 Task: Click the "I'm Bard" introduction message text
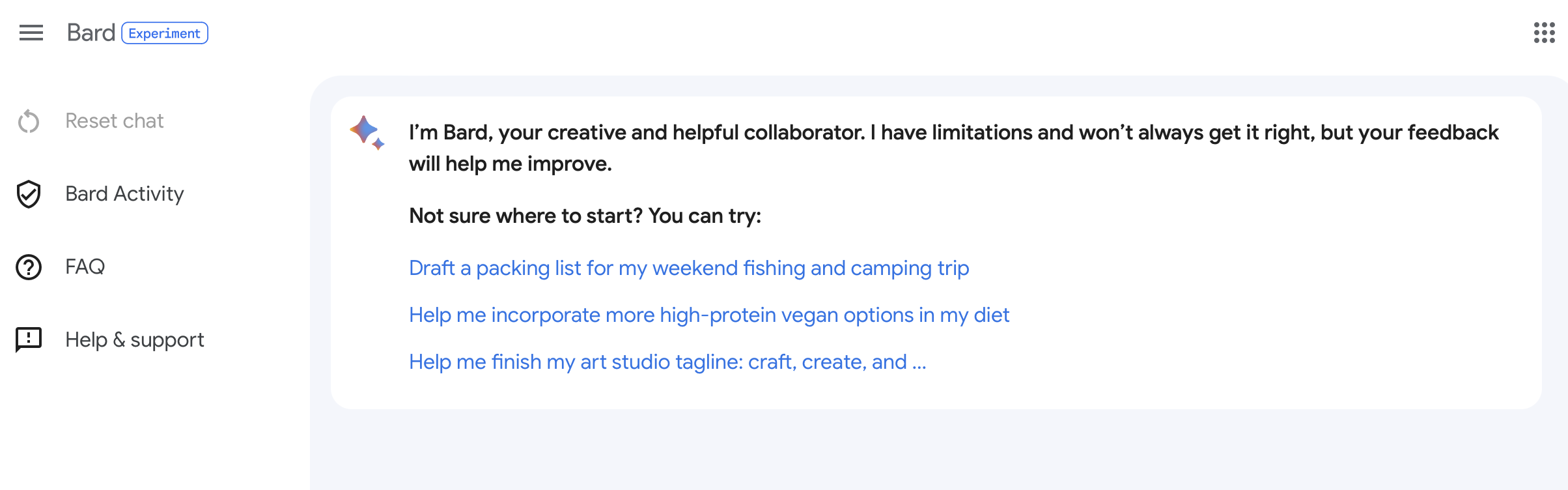click(953, 148)
